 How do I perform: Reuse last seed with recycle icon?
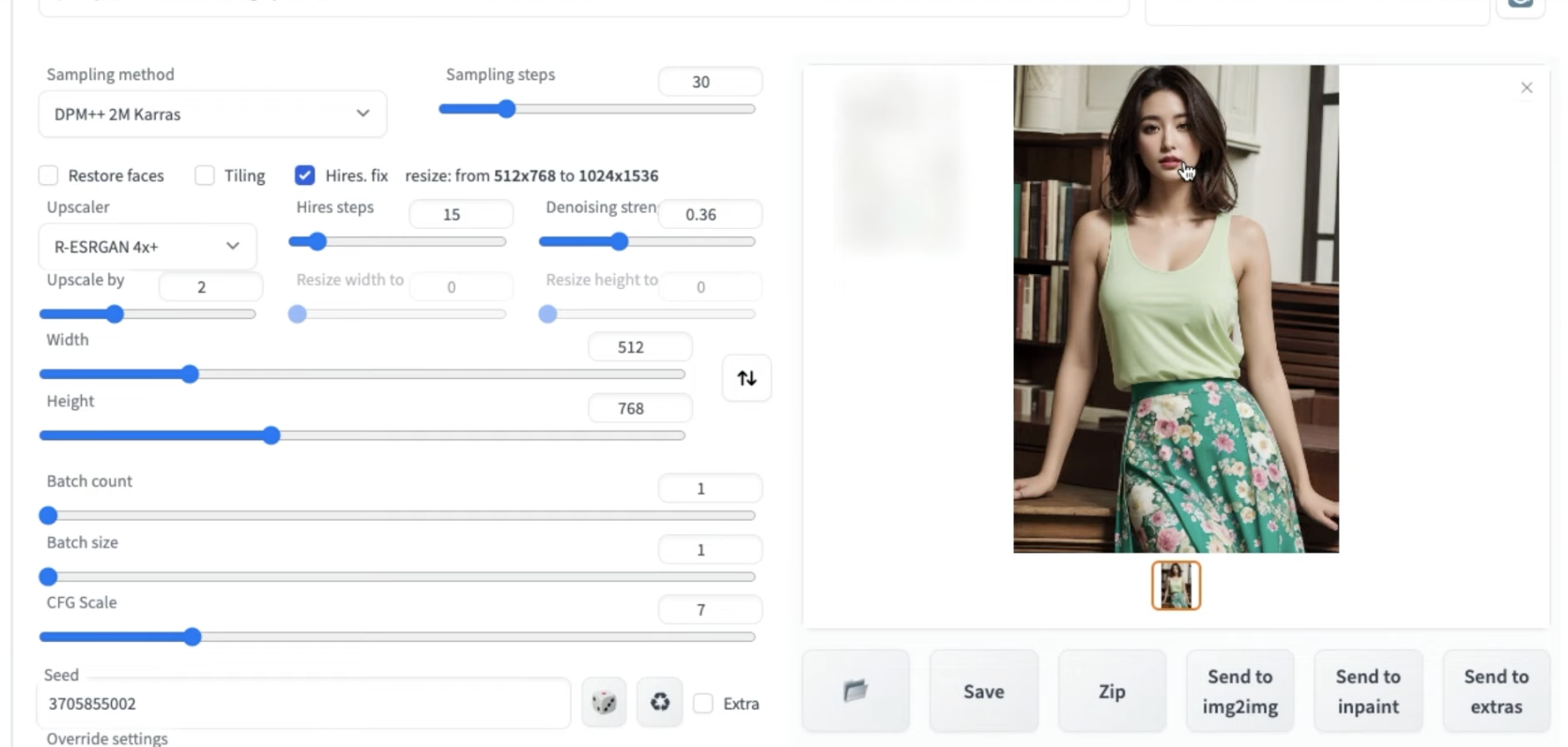click(660, 703)
